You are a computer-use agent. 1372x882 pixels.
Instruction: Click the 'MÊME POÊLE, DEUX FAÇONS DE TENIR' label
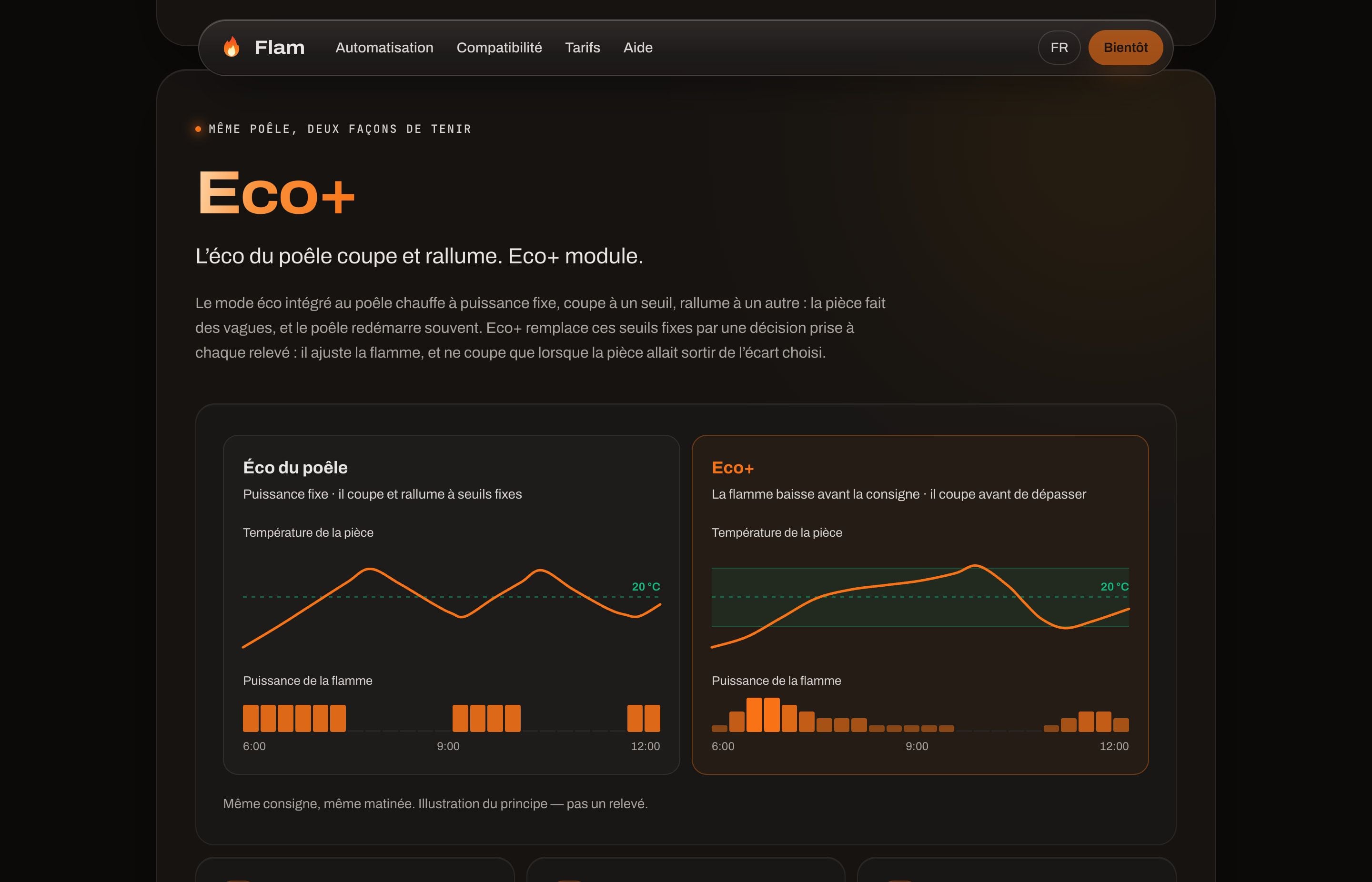[340, 129]
